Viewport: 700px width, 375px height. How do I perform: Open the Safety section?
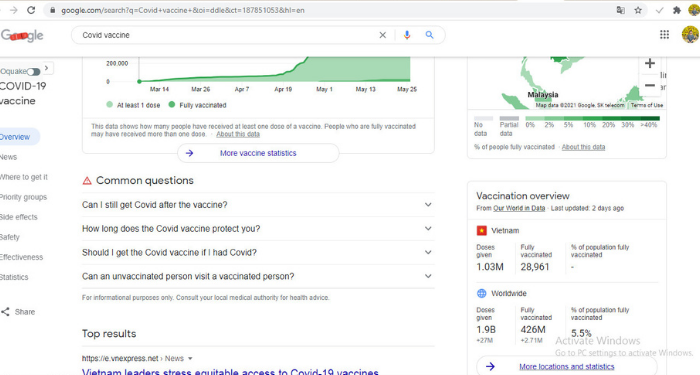click(10, 238)
